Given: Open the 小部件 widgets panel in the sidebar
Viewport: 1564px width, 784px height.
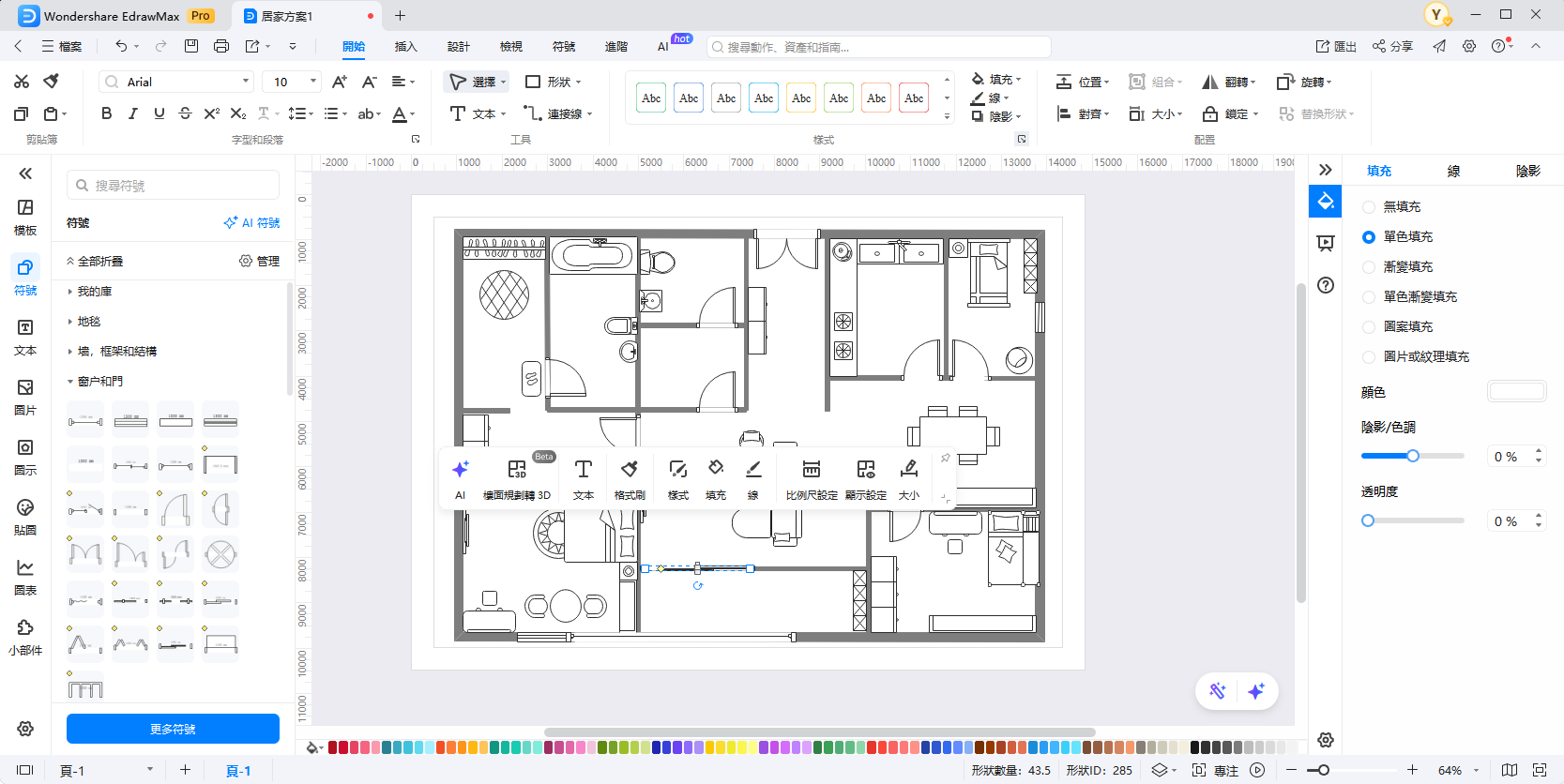Looking at the screenshot, I should pos(25,638).
